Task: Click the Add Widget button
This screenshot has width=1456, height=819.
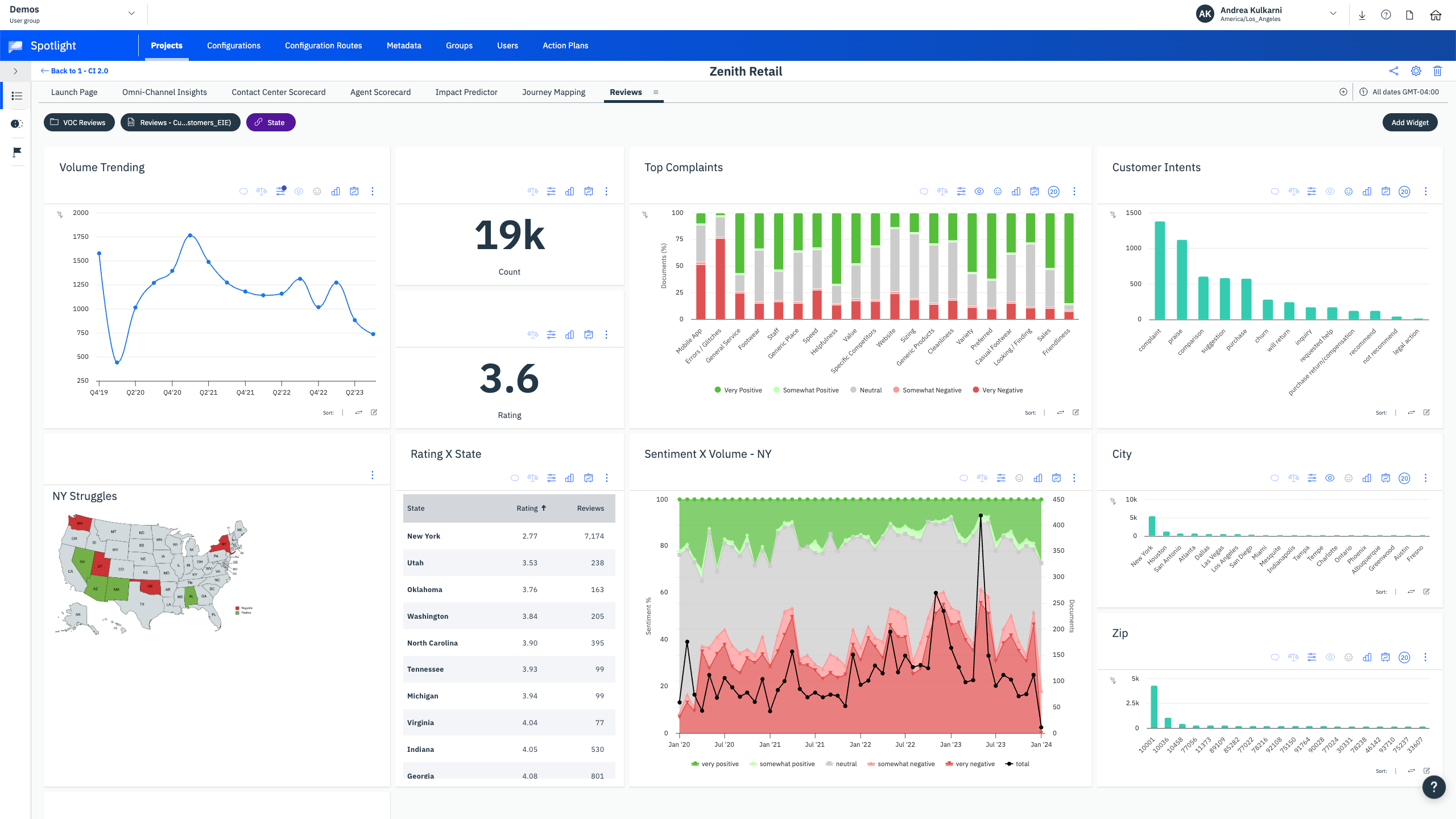Action: click(1409, 122)
